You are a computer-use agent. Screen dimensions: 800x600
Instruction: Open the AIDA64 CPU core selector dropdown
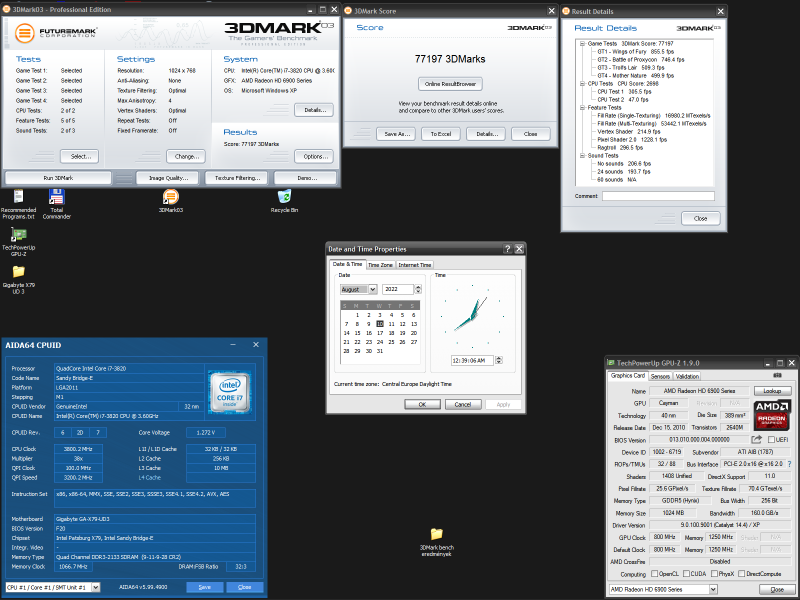(95, 587)
